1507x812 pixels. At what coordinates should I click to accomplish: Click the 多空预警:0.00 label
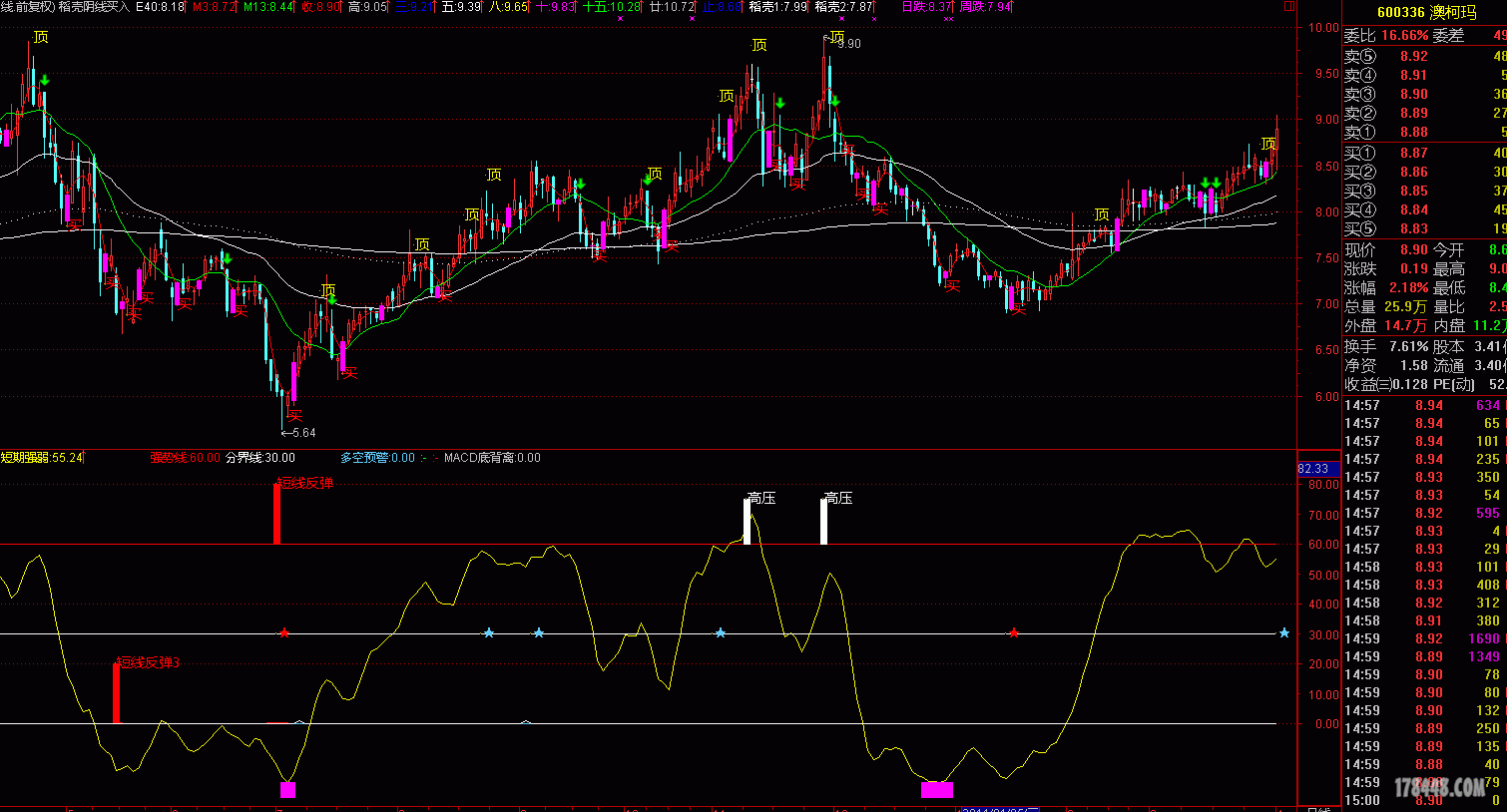[x=377, y=458]
